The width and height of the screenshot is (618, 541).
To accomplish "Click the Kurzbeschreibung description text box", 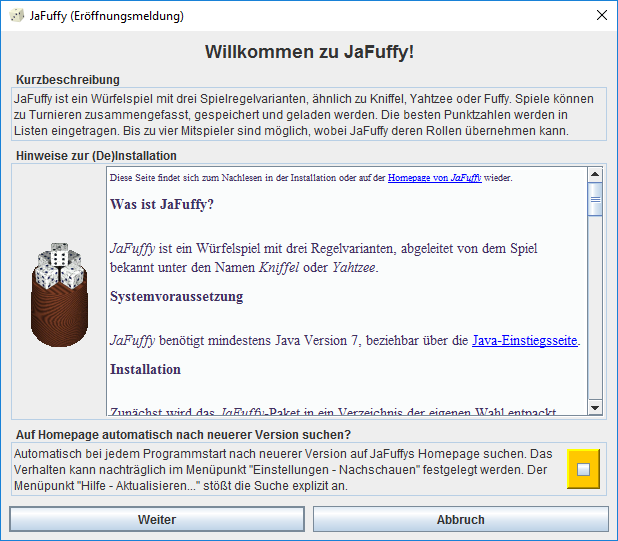I will (308, 115).
